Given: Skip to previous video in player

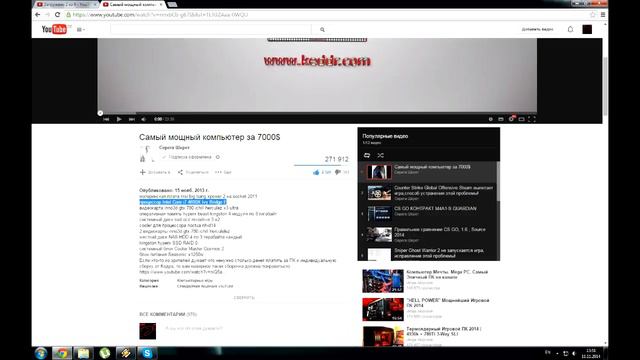Looking at the screenshot, I should click(x=106, y=119).
